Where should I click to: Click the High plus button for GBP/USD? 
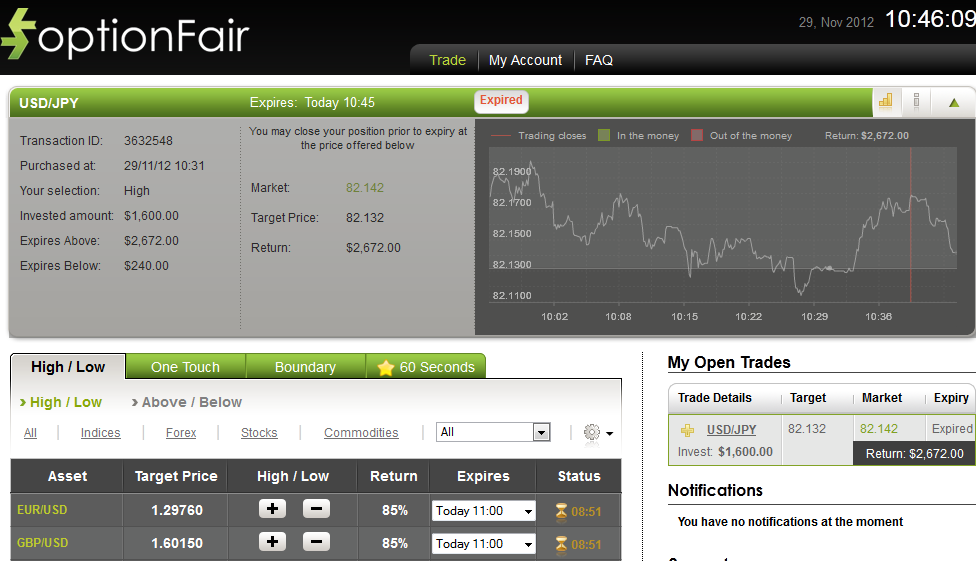[272, 542]
